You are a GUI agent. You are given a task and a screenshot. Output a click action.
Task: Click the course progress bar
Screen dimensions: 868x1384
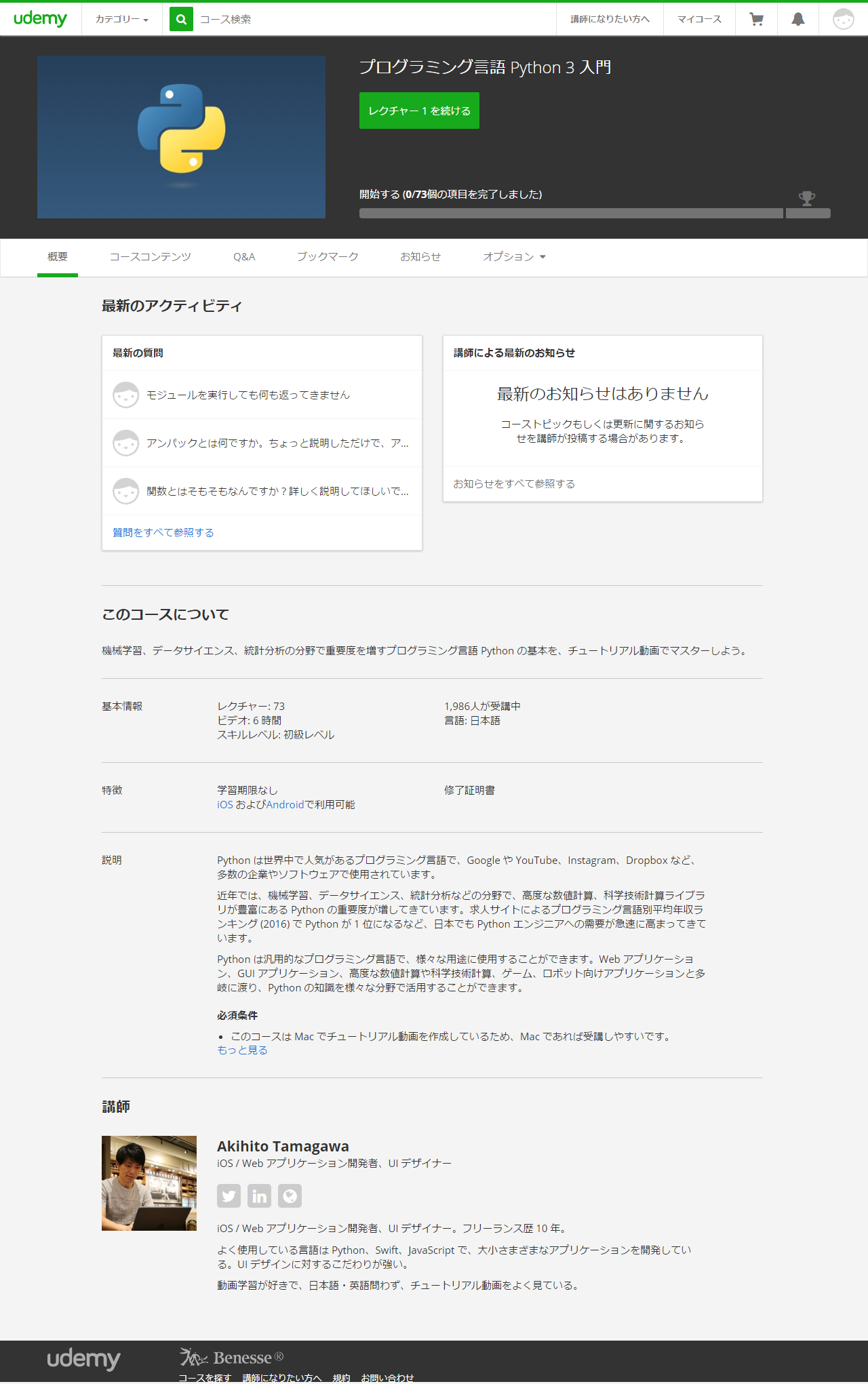click(595, 213)
